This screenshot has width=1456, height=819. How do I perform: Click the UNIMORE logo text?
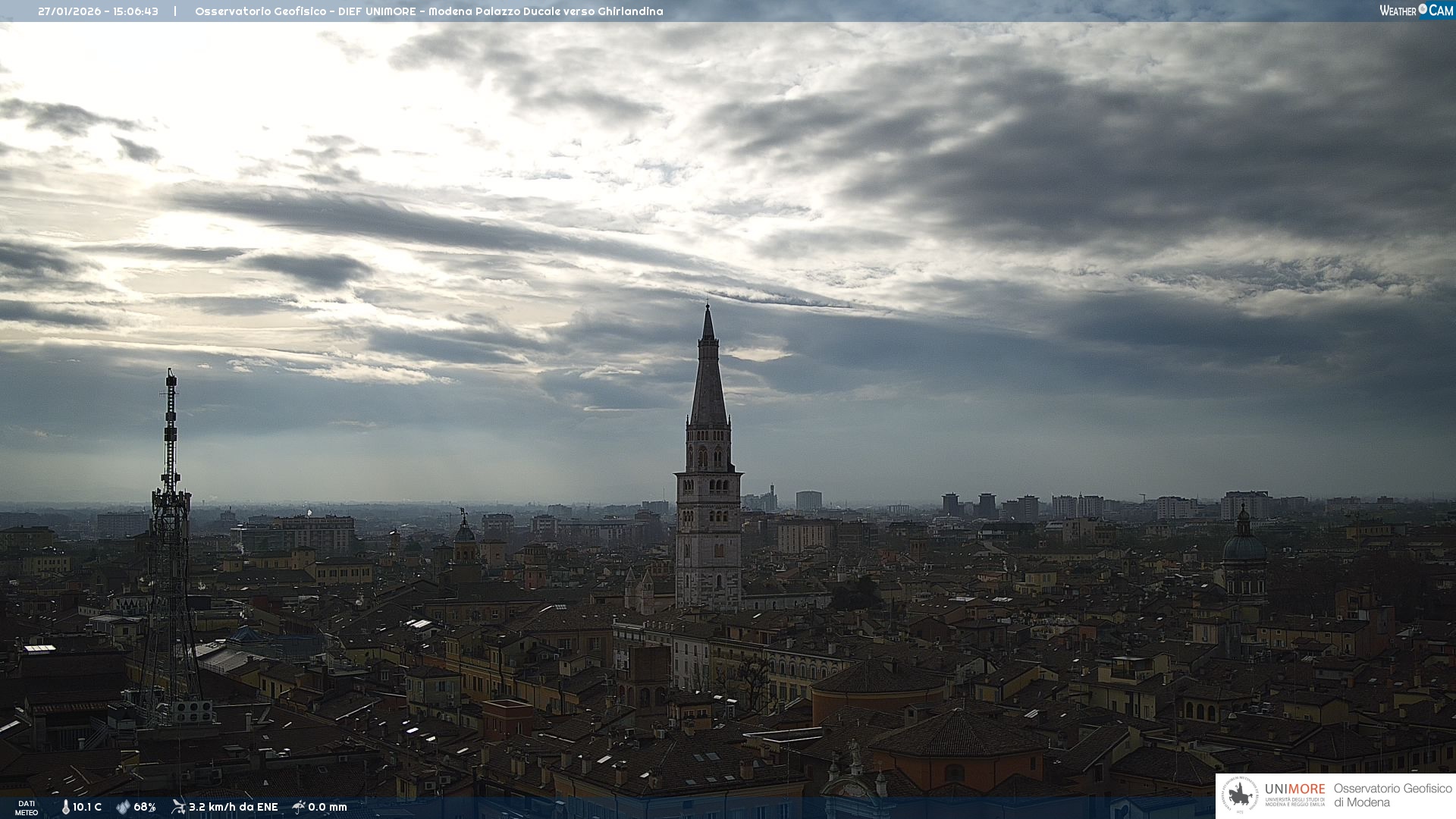pyautogui.click(x=1294, y=789)
